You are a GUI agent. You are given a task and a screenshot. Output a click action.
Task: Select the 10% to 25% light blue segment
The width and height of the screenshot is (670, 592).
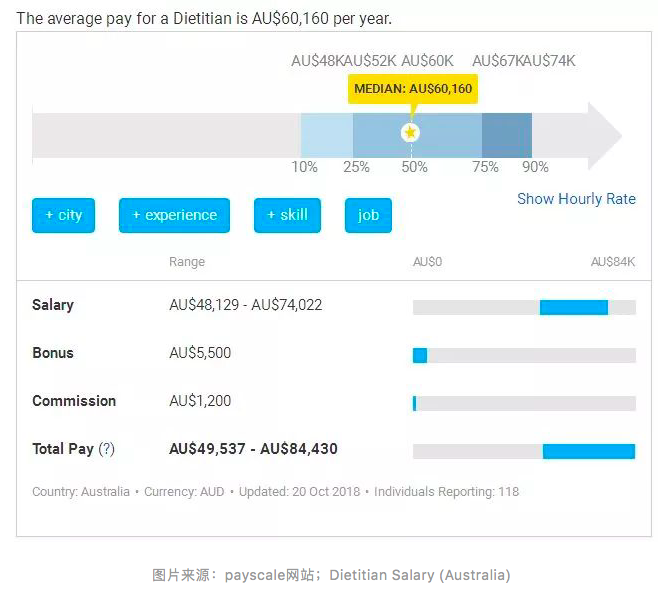pos(327,135)
